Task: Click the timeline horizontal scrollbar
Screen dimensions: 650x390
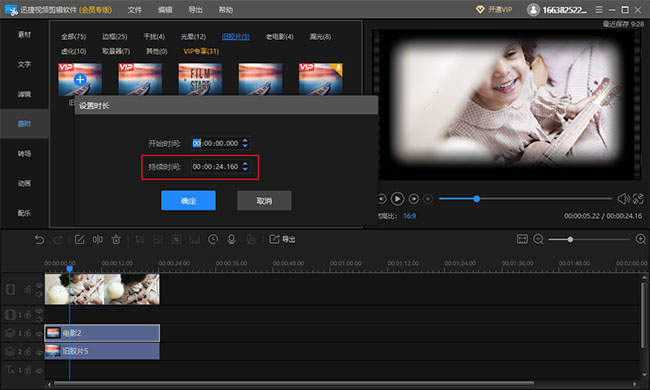Action: [x=294, y=384]
